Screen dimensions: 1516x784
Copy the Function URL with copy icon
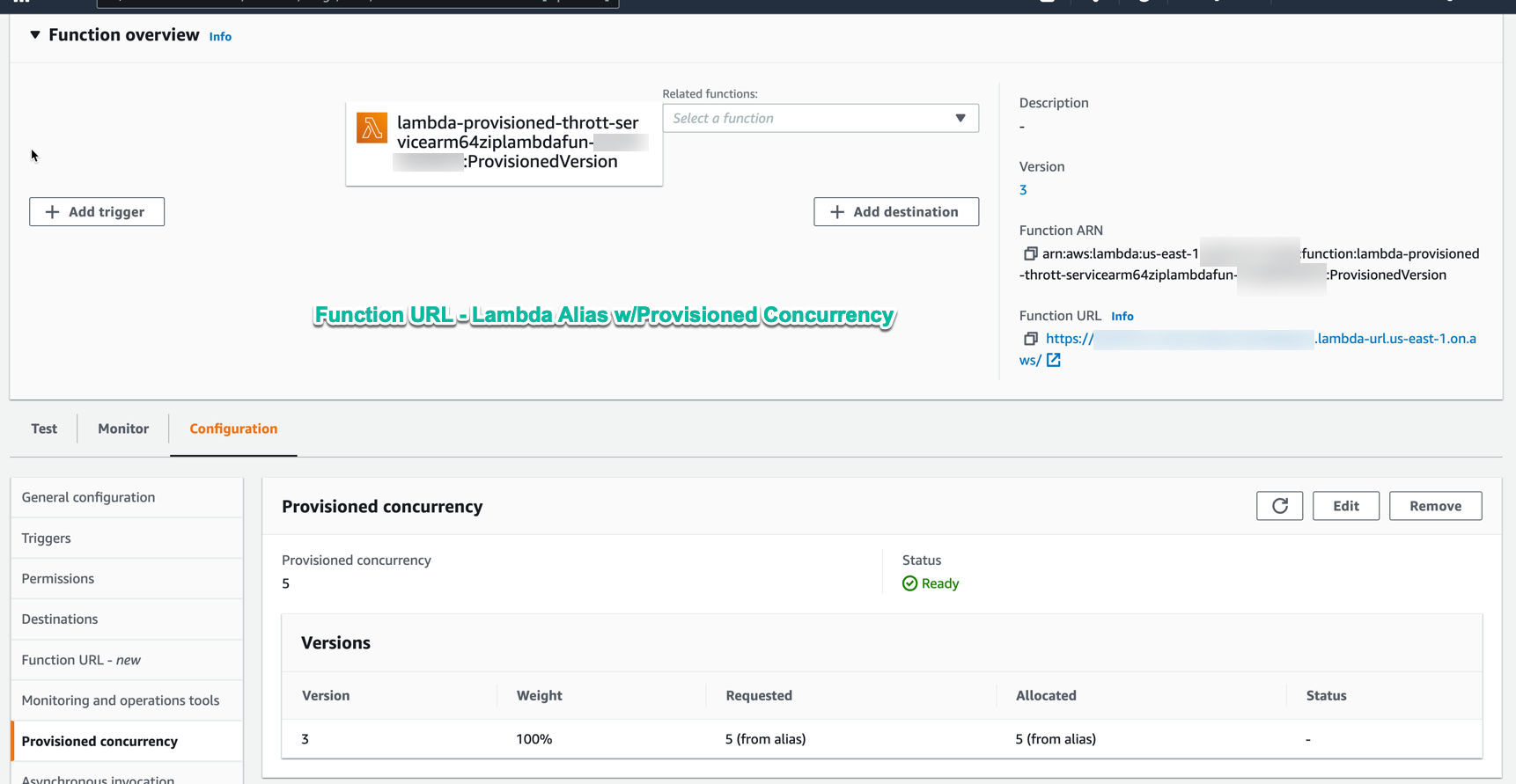coord(1030,339)
